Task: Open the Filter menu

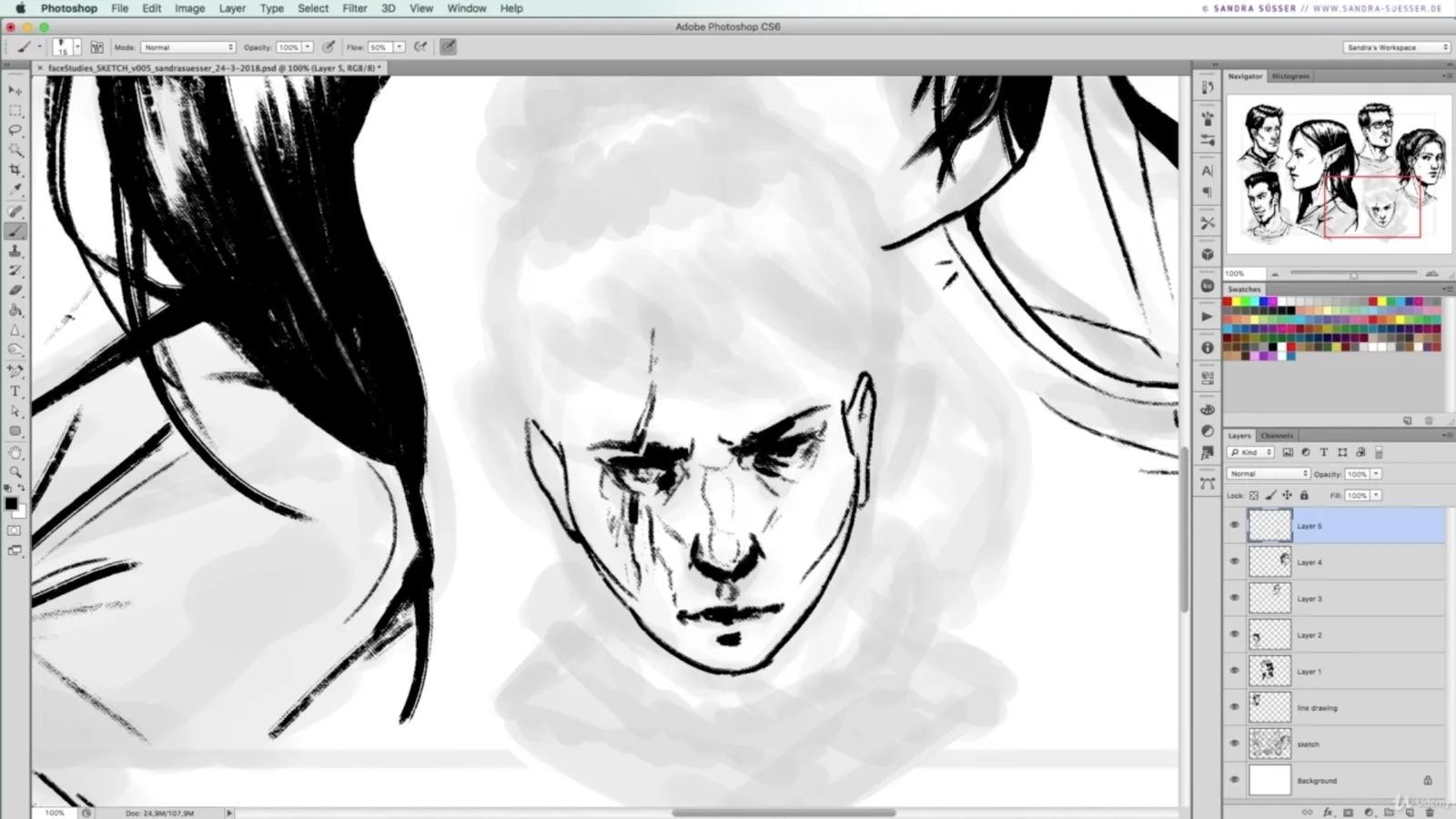Action: [354, 8]
